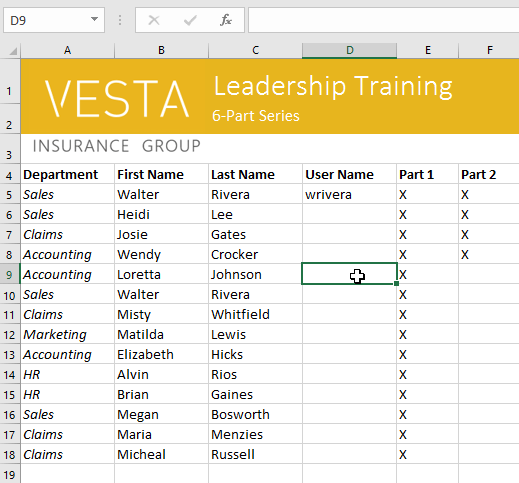
Task: Click the fill handle of cell D9
Action: point(396,283)
